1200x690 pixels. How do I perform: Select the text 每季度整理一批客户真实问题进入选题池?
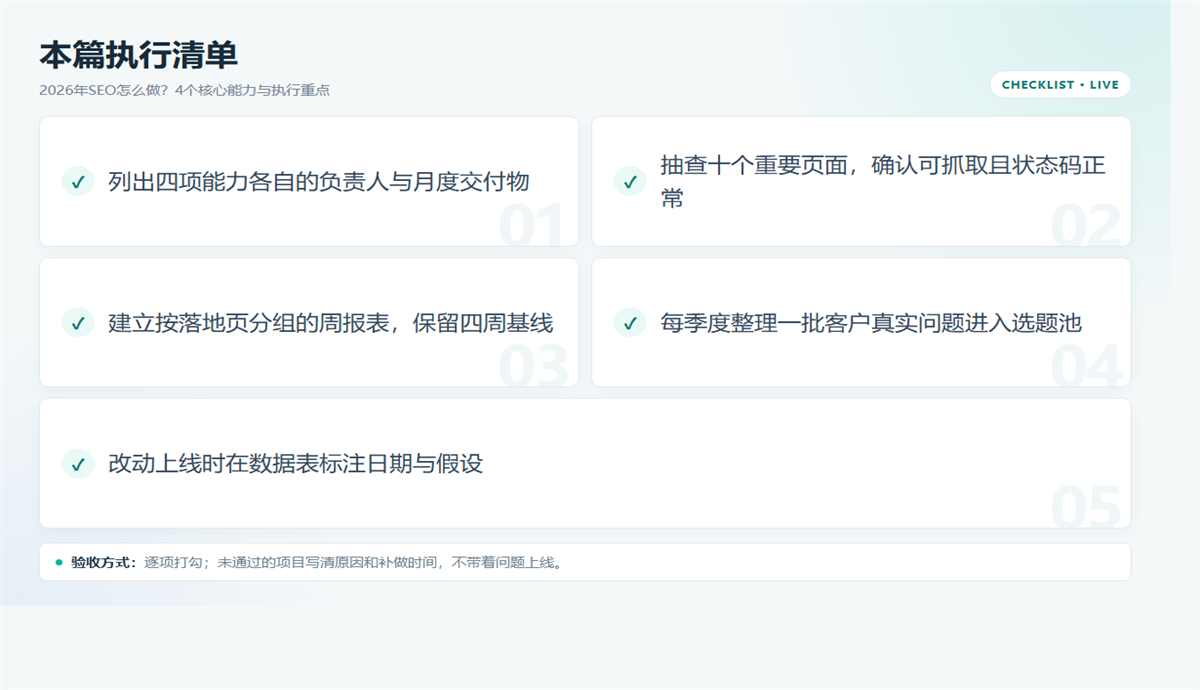871,322
